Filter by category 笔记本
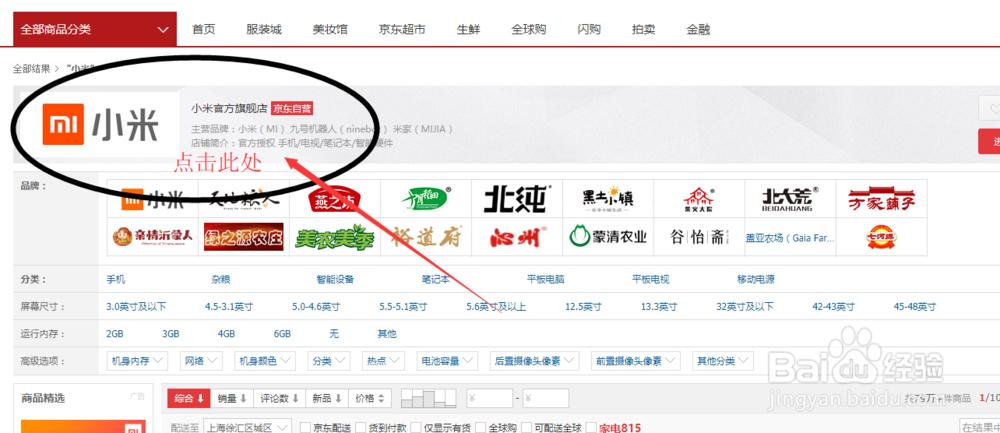Screen dimensions: 1000x433 436,279
